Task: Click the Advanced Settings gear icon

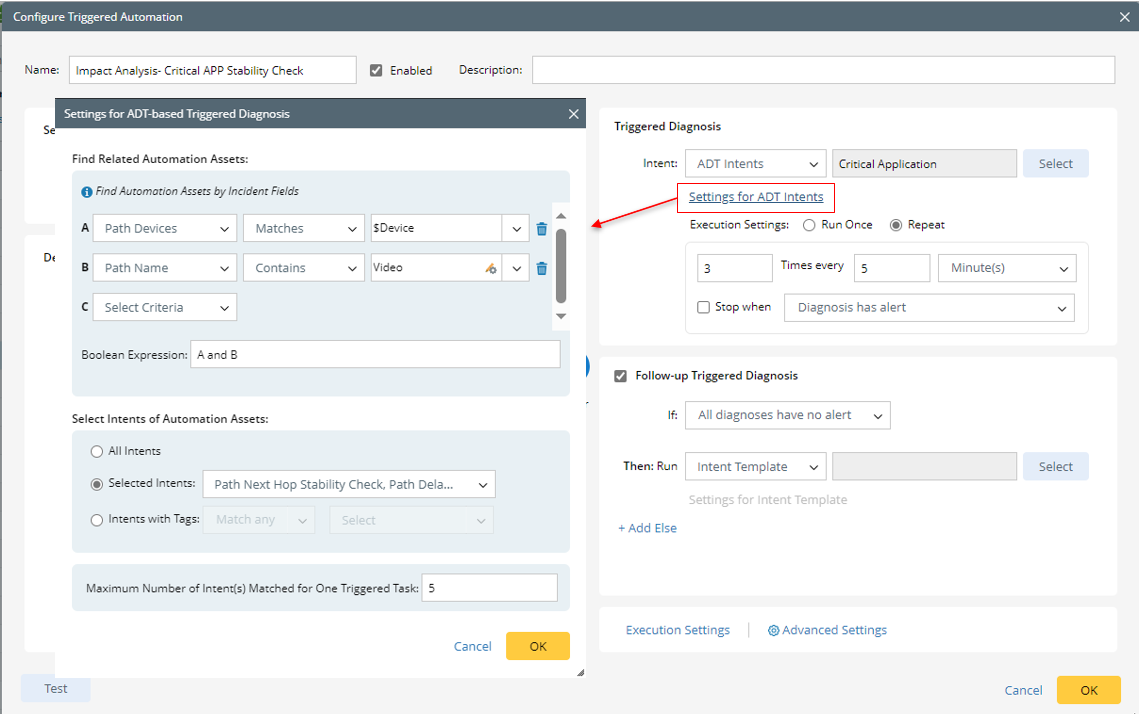Action: pos(773,631)
